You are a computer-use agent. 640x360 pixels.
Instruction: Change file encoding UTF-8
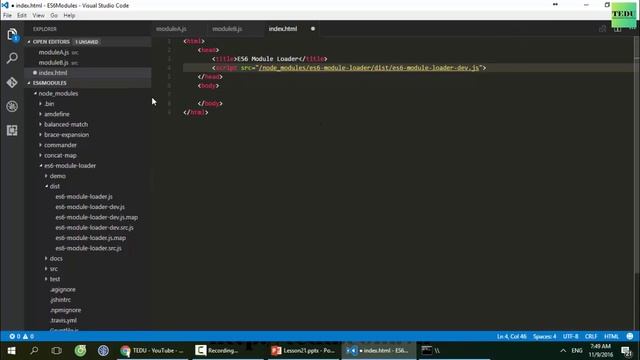[571, 336]
